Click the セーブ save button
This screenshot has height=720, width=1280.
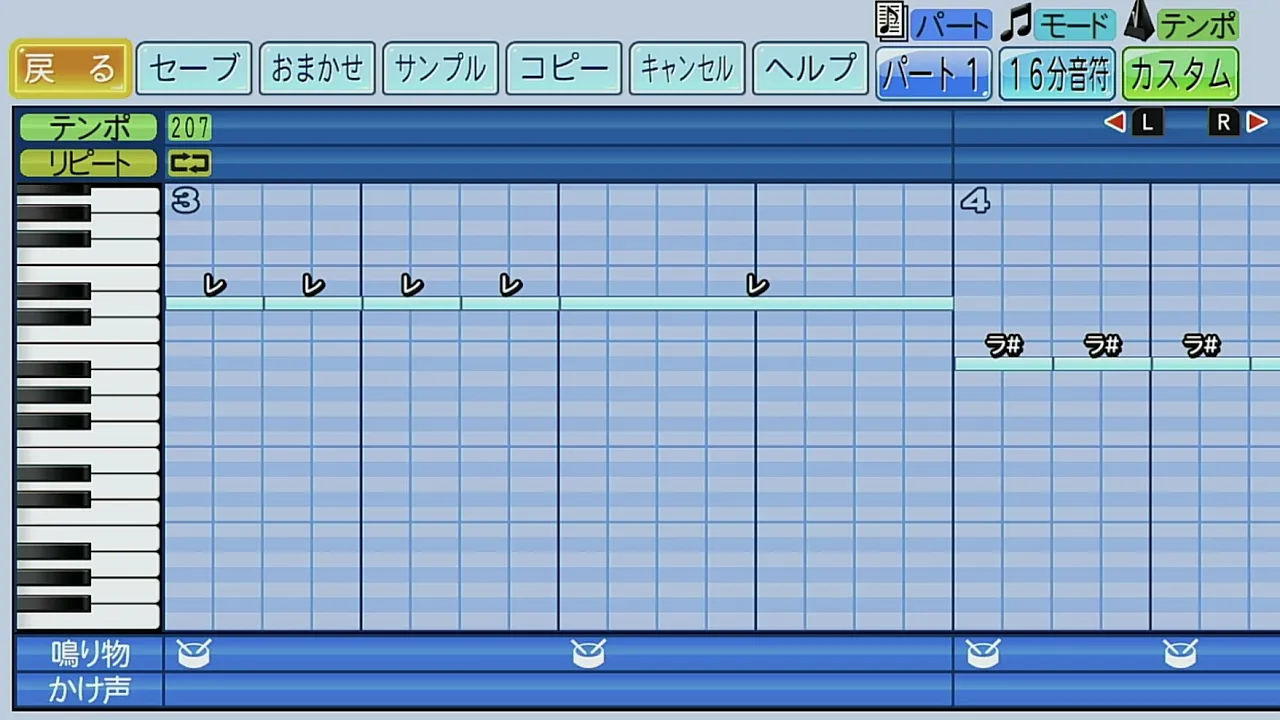(x=194, y=69)
